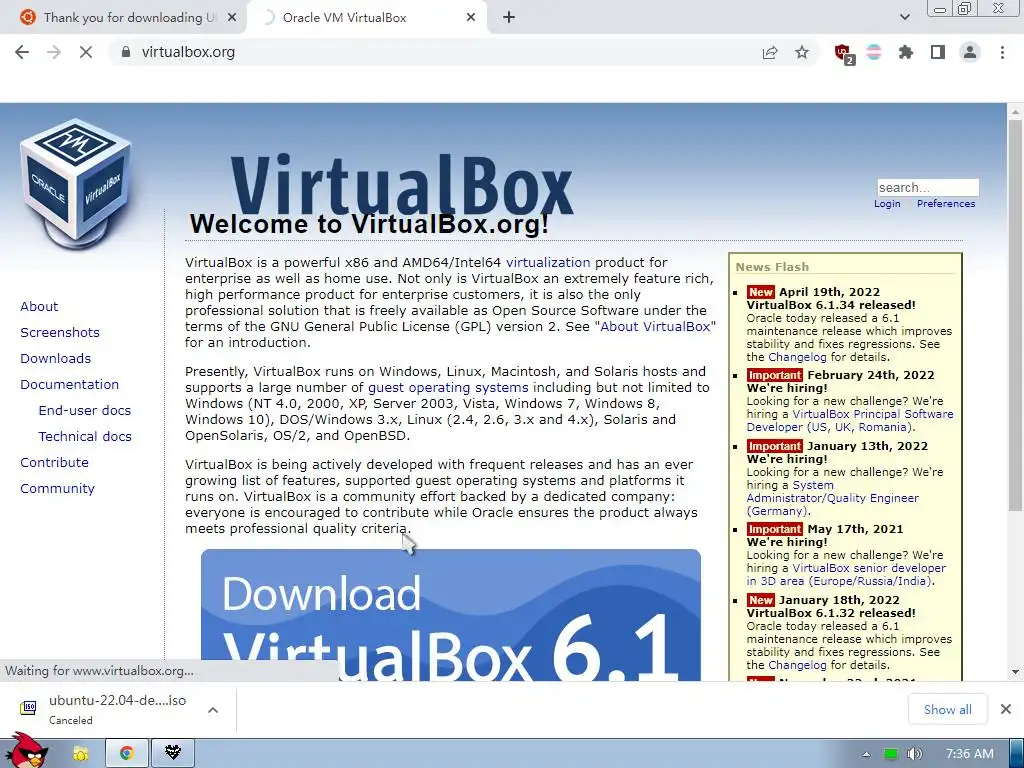The height and width of the screenshot is (768, 1024).
Task: Open the black bird taskbar app
Action: tap(172, 754)
